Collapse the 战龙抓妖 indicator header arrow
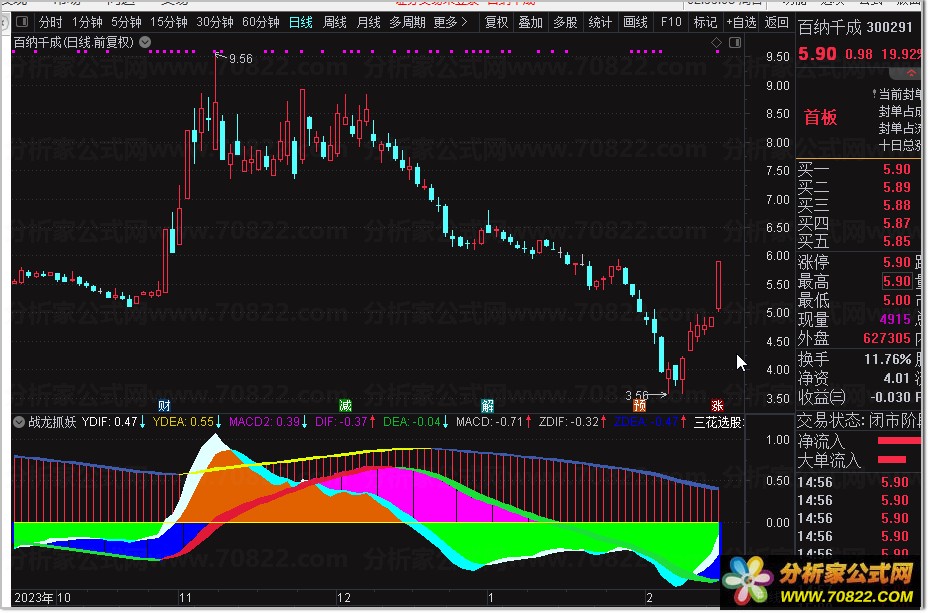930x613 pixels. pos(19,422)
